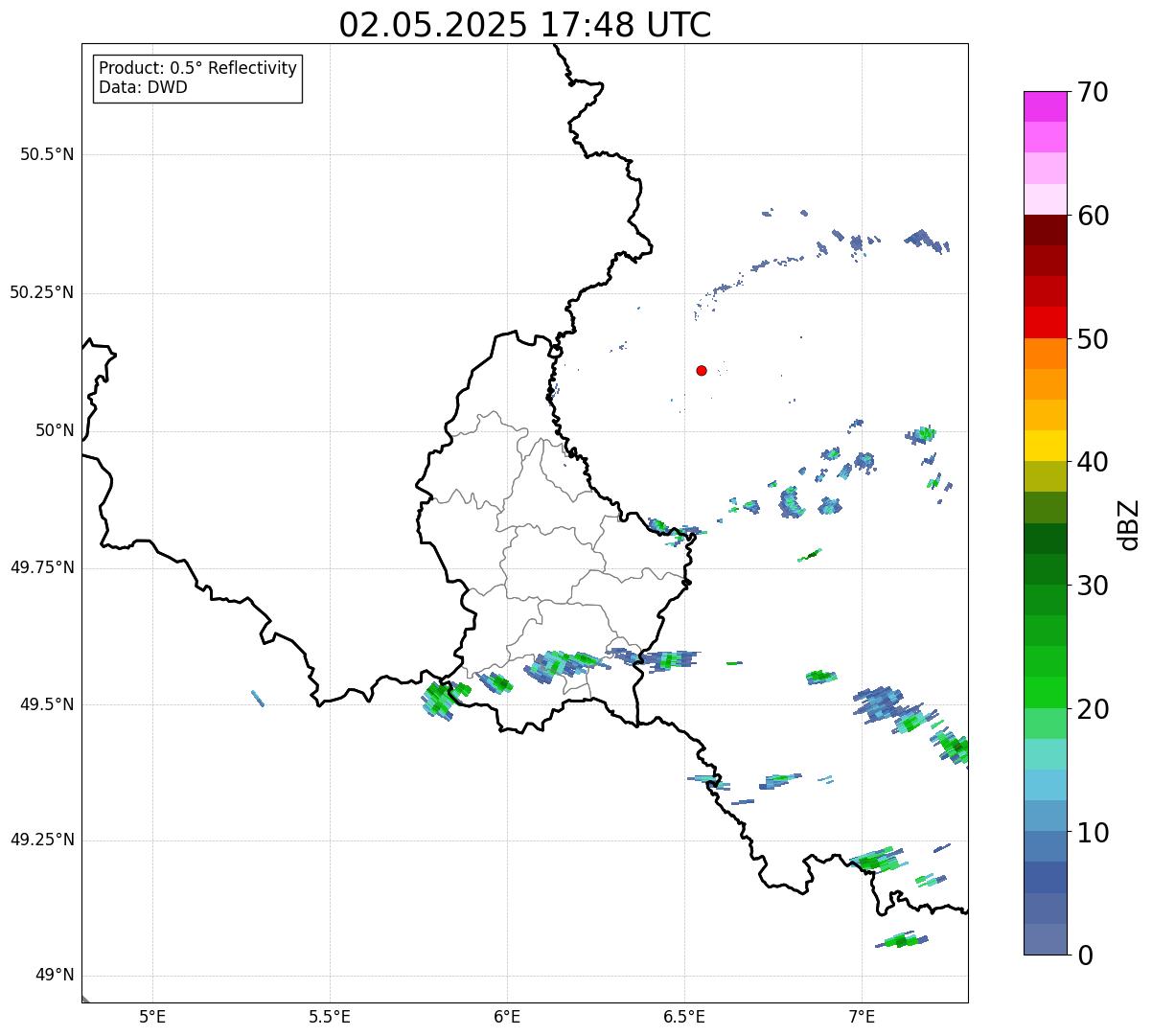Click the 6°E longitude label
The width and height of the screenshot is (1152, 1036).
(507, 1016)
